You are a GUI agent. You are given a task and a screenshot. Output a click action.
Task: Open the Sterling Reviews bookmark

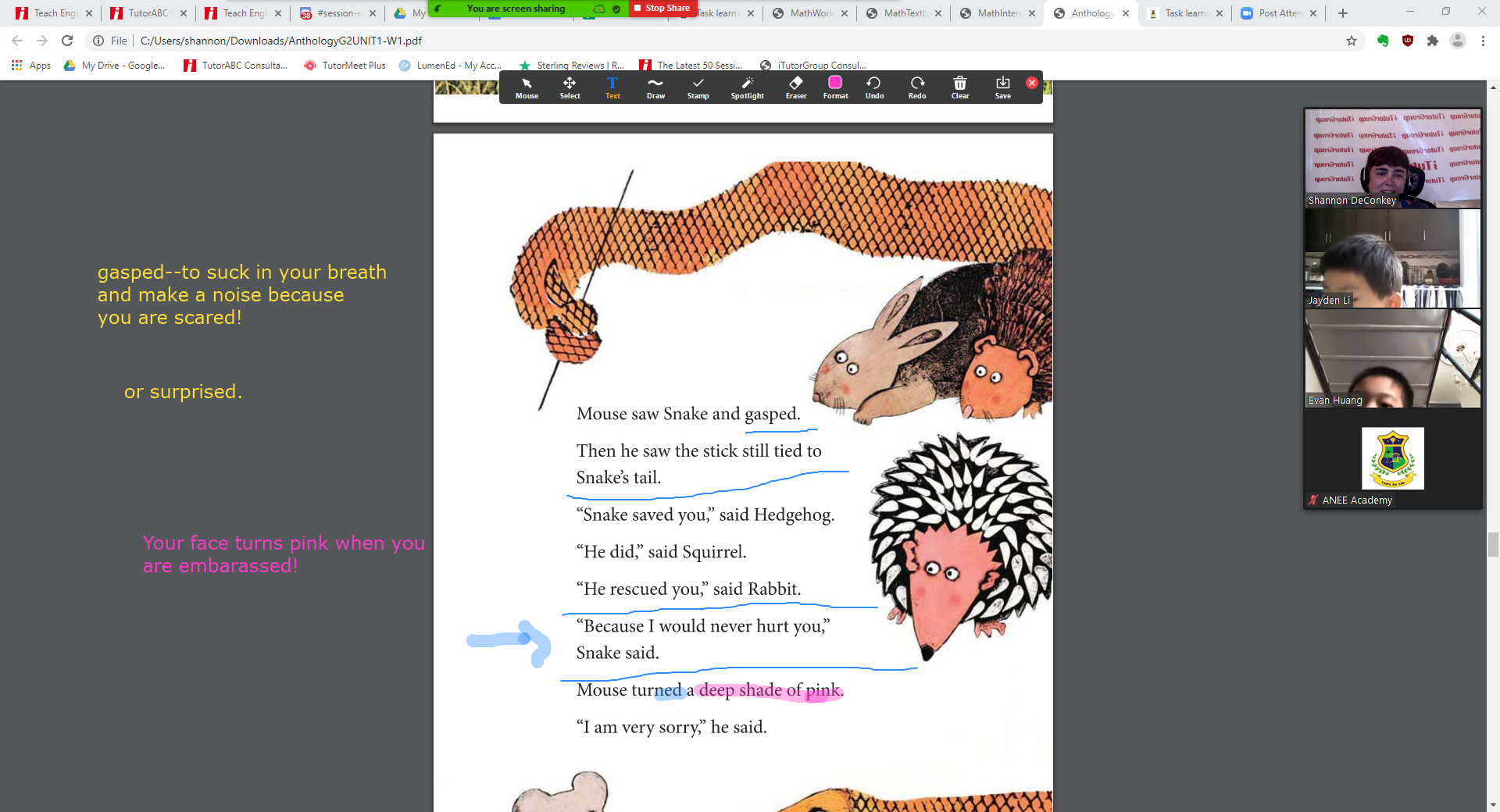coord(571,66)
